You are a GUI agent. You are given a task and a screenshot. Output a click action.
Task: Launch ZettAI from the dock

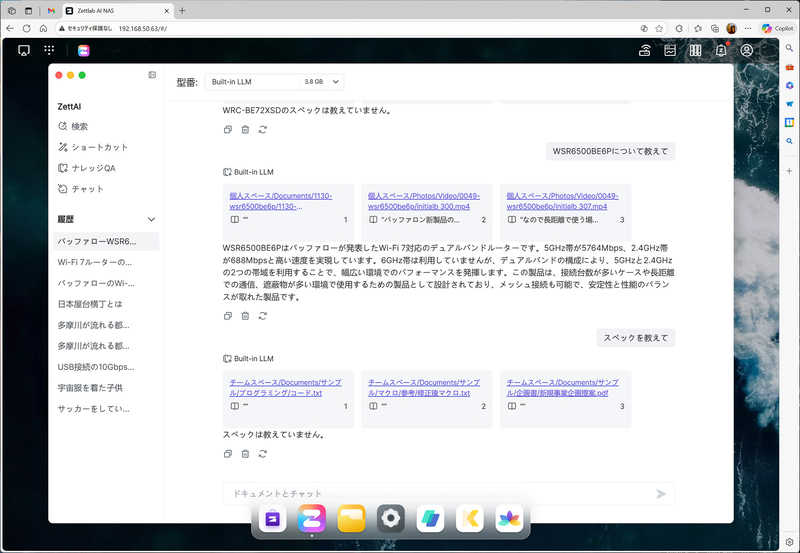click(x=312, y=518)
